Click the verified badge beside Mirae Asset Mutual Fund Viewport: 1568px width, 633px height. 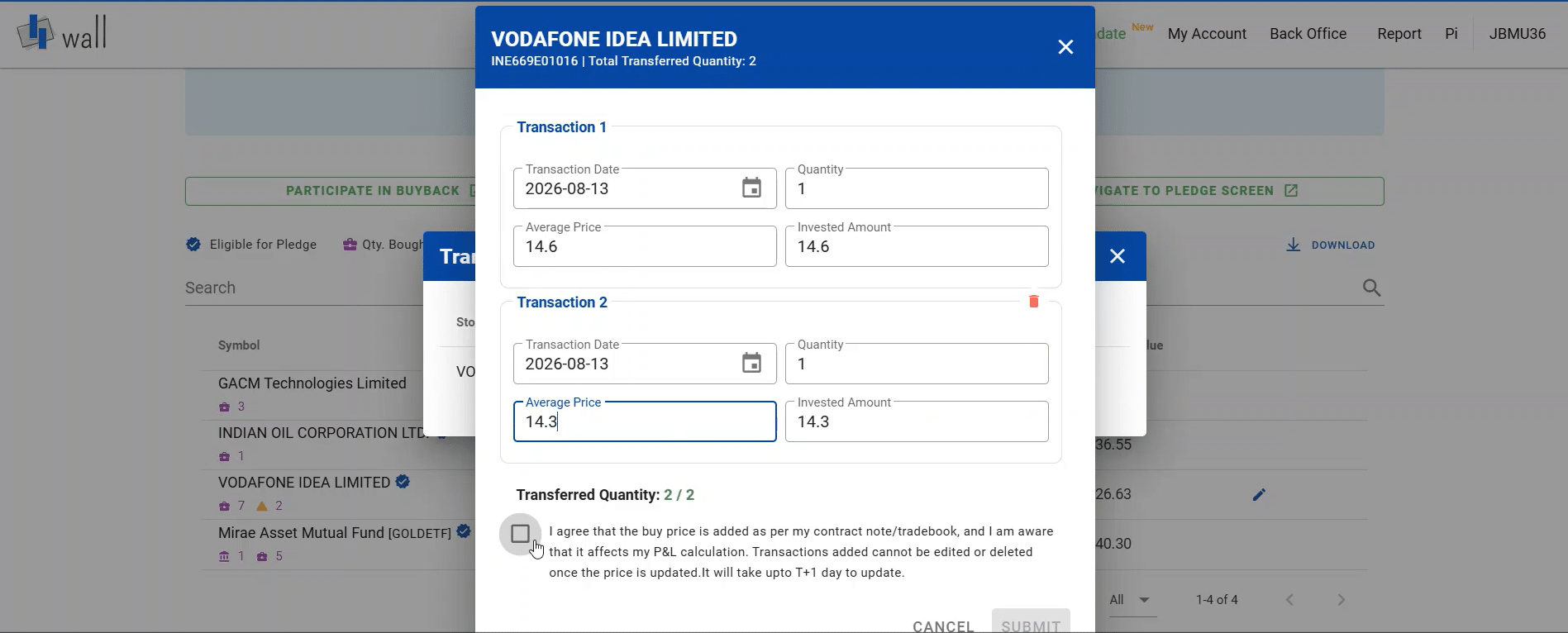point(464,531)
